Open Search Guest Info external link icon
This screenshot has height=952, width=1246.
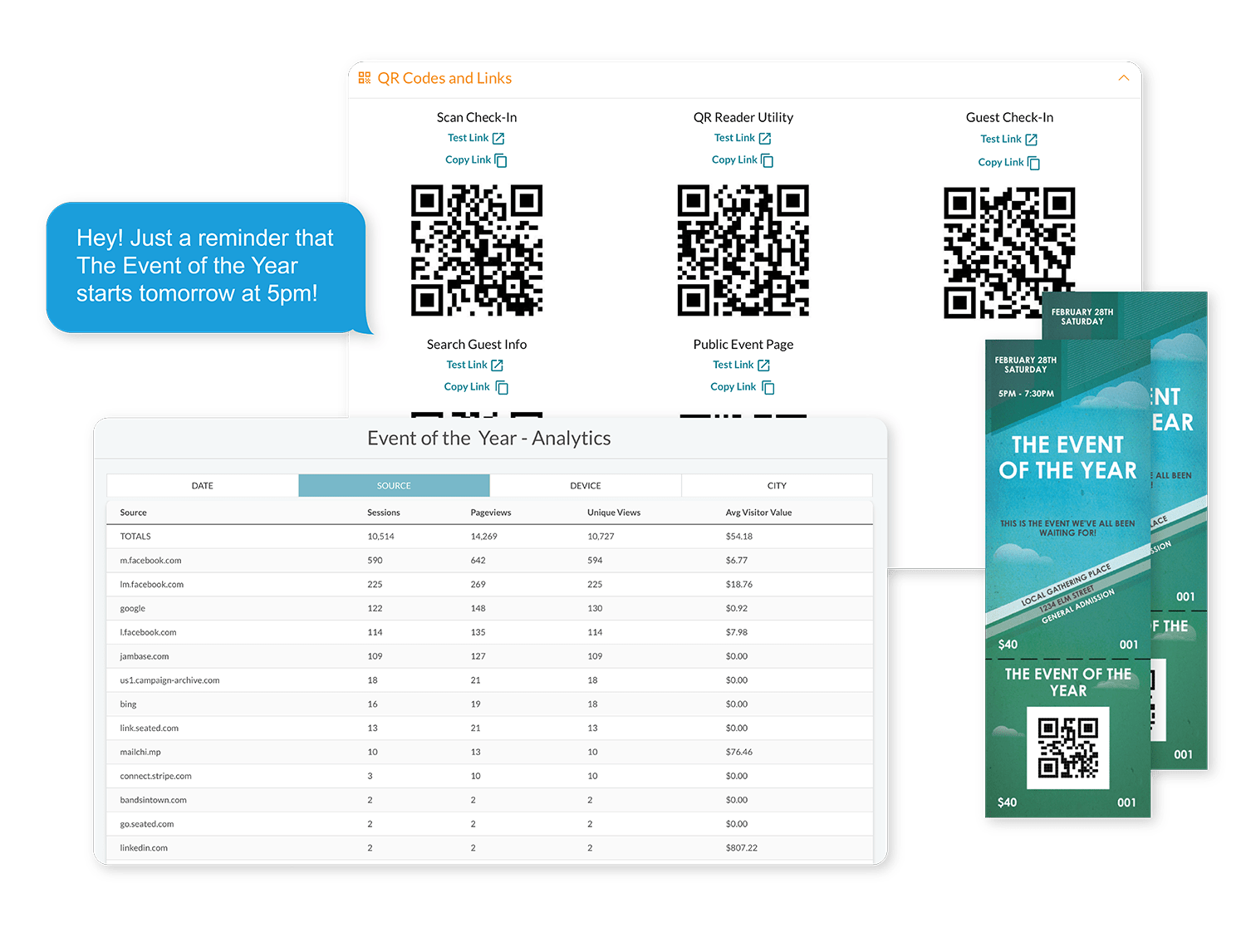[498, 366]
